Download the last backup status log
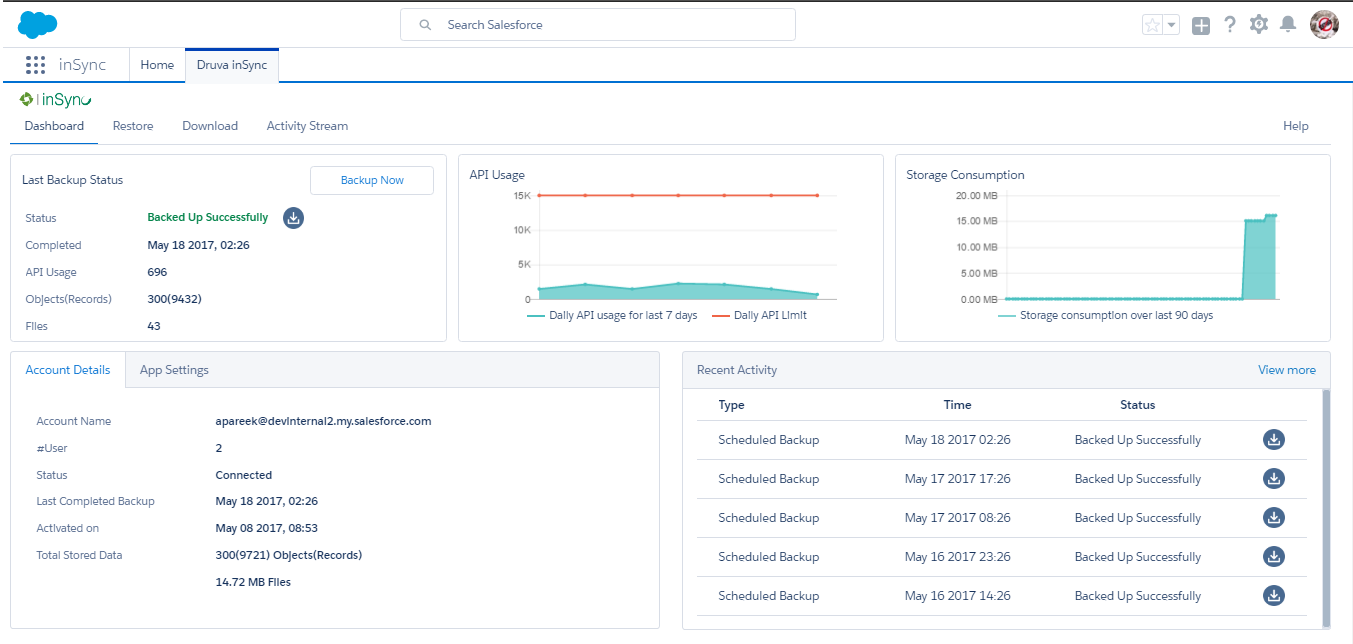 [x=293, y=218]
